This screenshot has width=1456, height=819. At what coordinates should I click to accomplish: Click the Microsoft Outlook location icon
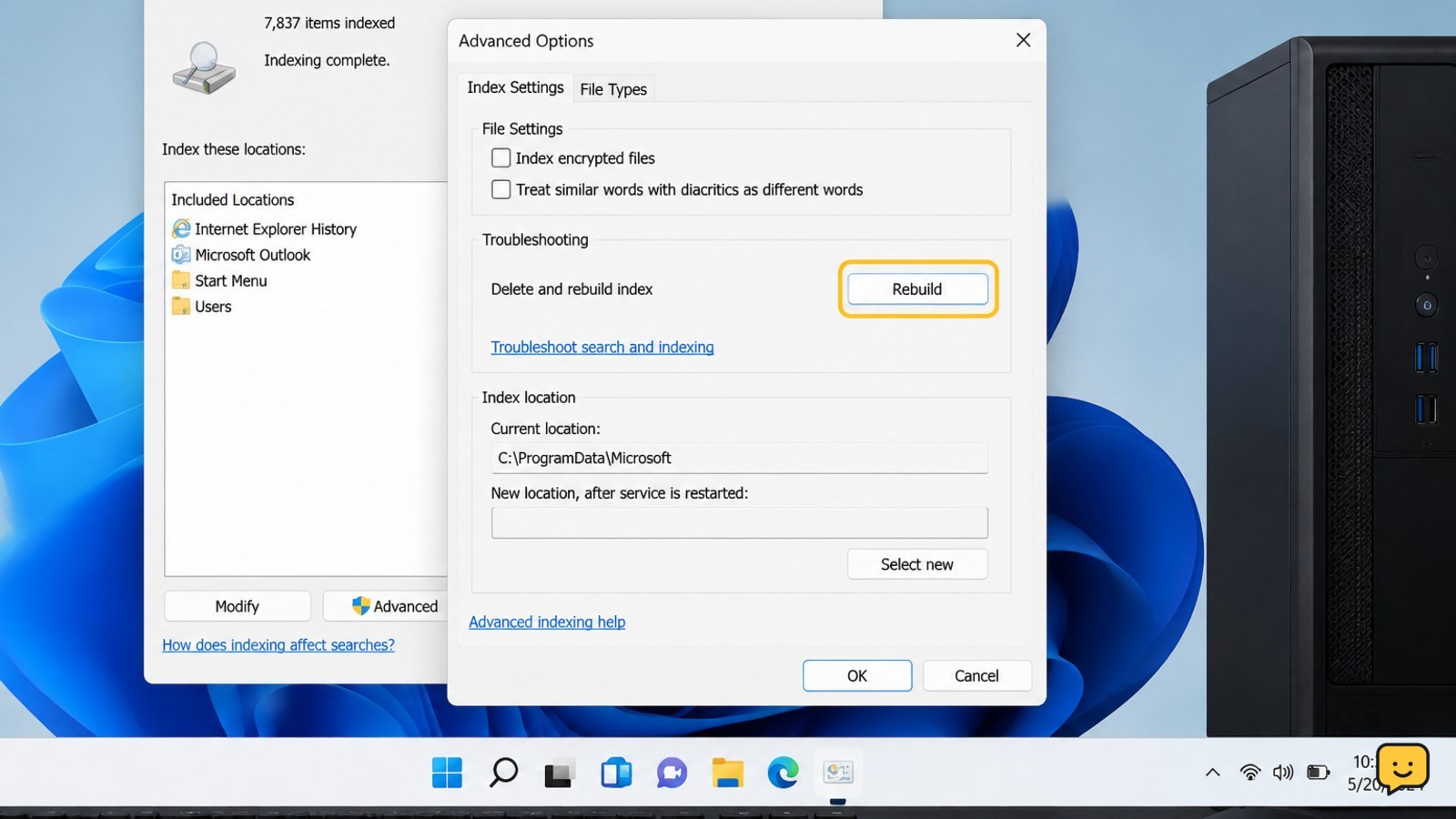tap(181, 255)
